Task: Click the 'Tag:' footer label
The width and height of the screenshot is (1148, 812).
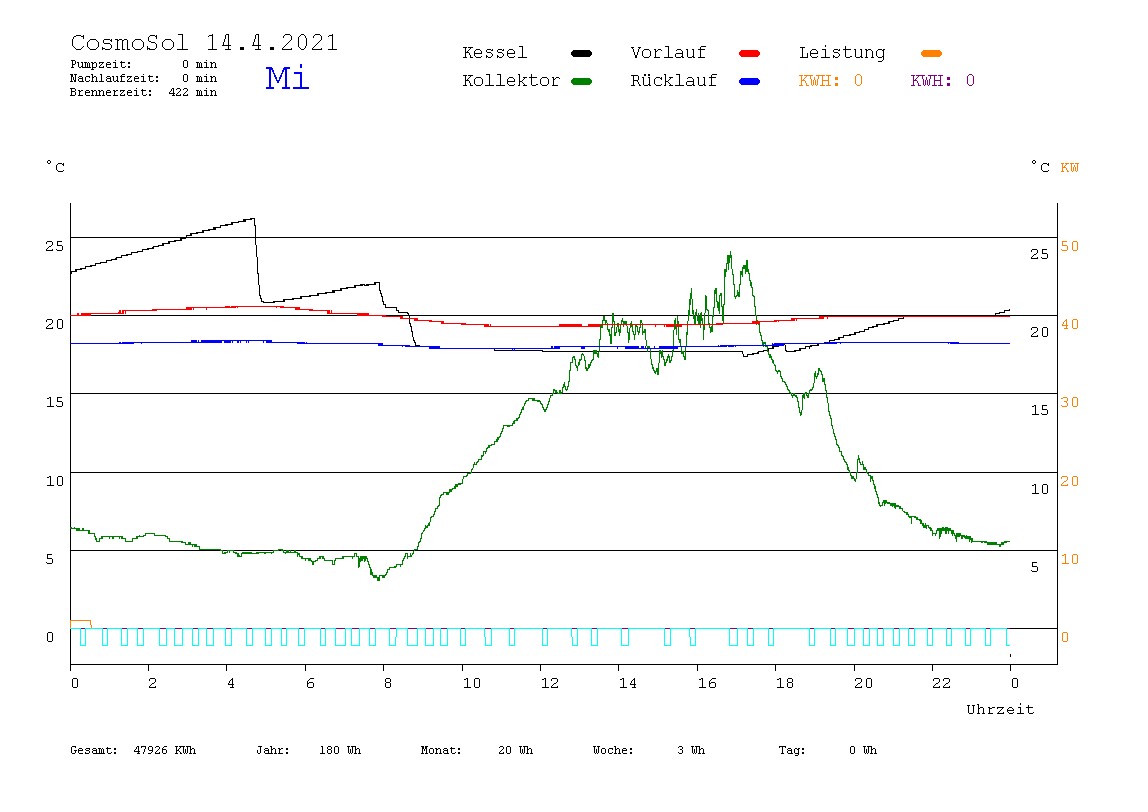Action: point(791,750)
